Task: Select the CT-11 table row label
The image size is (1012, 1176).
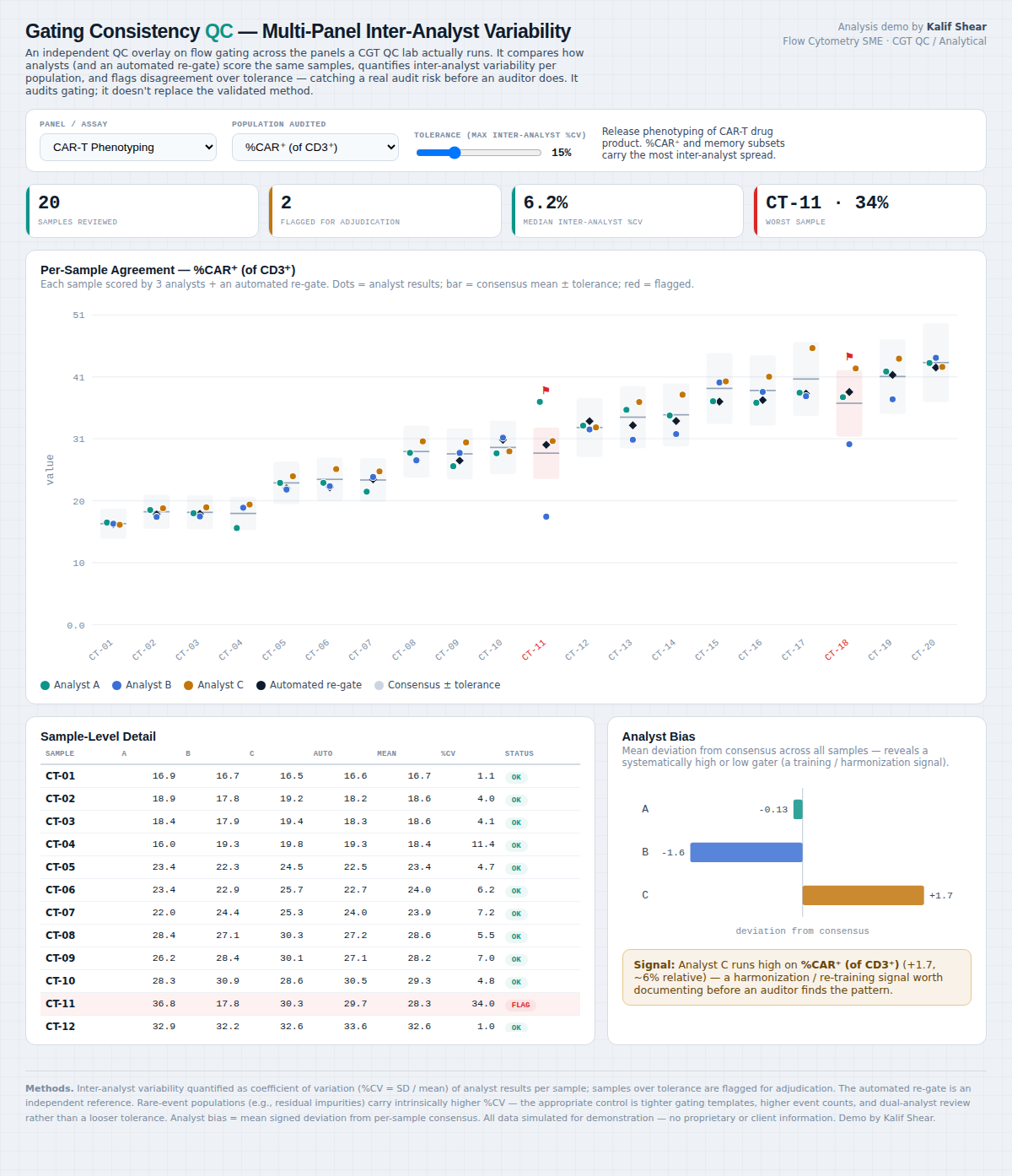Action: coord(60,1004)
